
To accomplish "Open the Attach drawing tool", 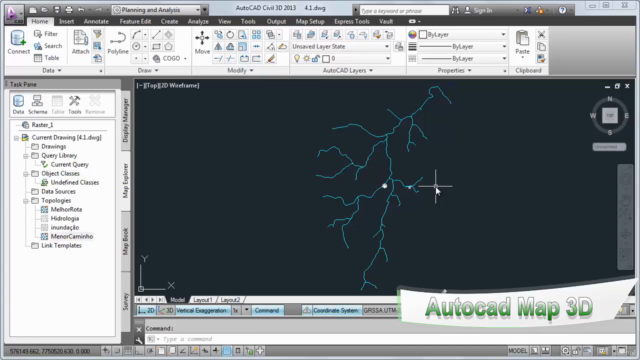I will [x=80, y=42].
